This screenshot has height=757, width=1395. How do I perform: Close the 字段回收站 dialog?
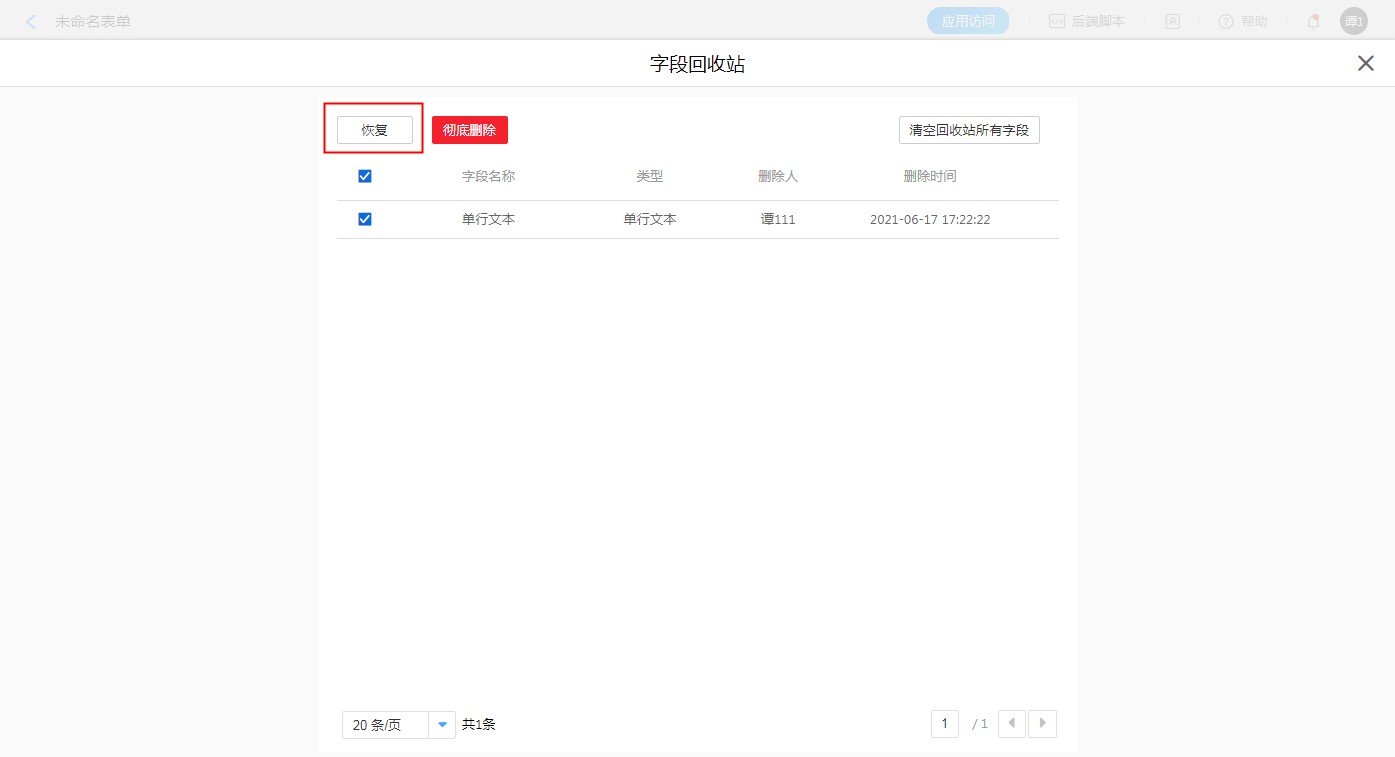(x=1365, y=64)
